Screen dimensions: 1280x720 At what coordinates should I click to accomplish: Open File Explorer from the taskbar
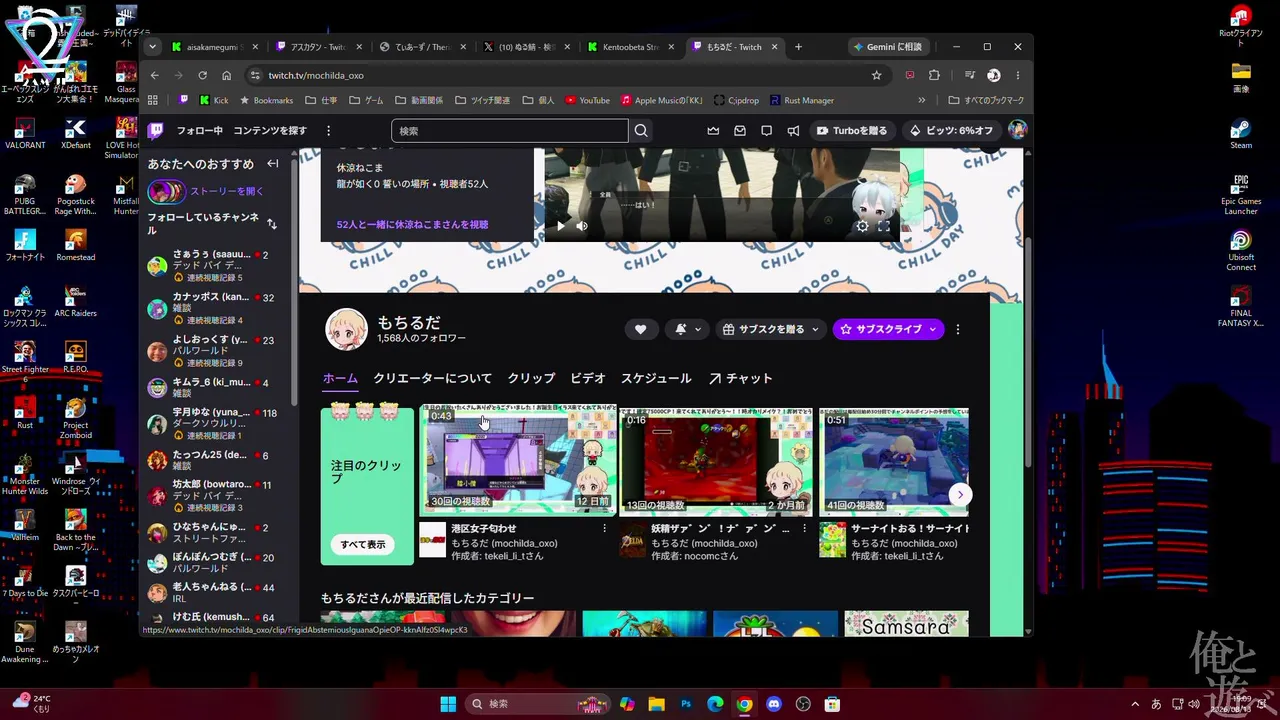point(656,704)
